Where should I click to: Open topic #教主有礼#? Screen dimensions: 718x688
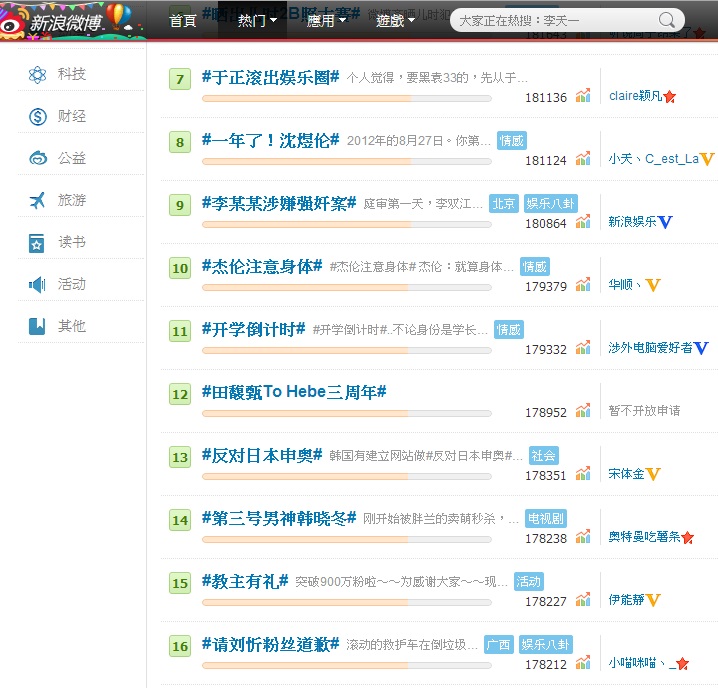pyautogui.click(x=245, y=582)
